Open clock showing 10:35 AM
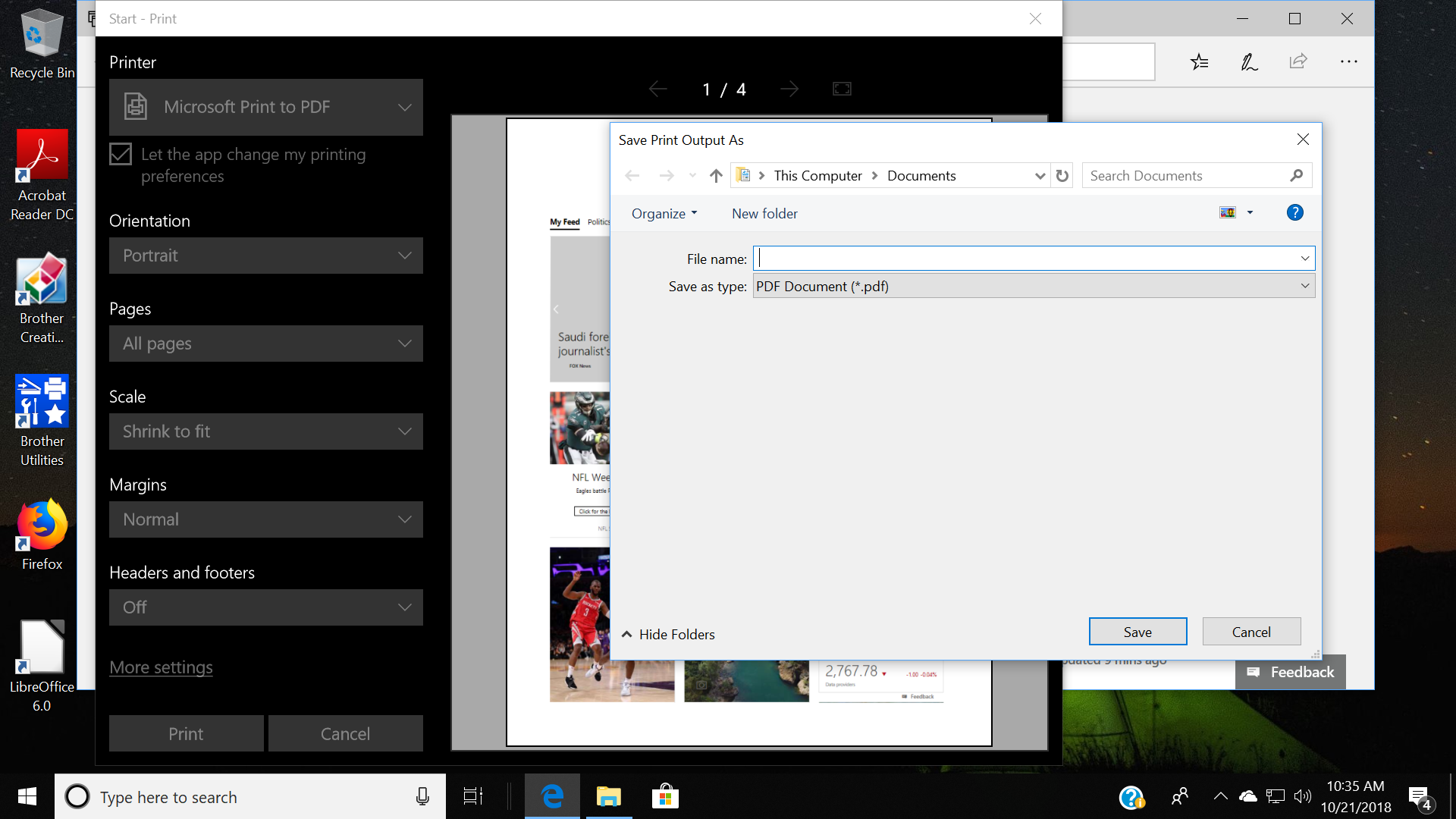This screenshot has height=819, width=1456. pos(1356,796)
